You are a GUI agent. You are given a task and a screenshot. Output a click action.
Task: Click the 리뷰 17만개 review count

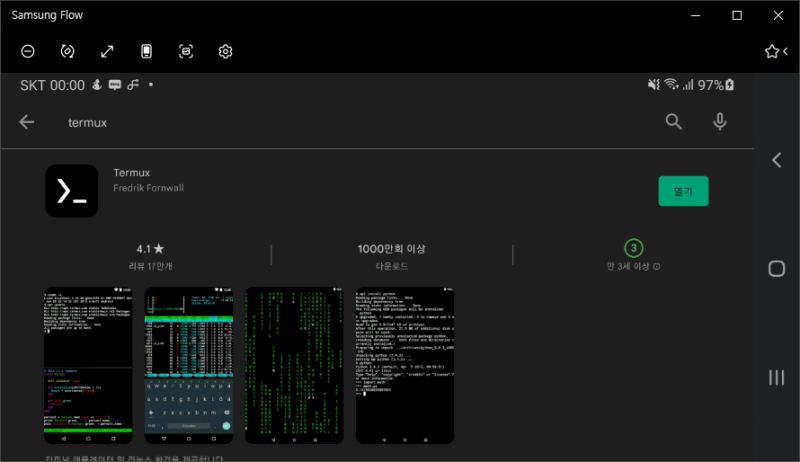(150, 266)
